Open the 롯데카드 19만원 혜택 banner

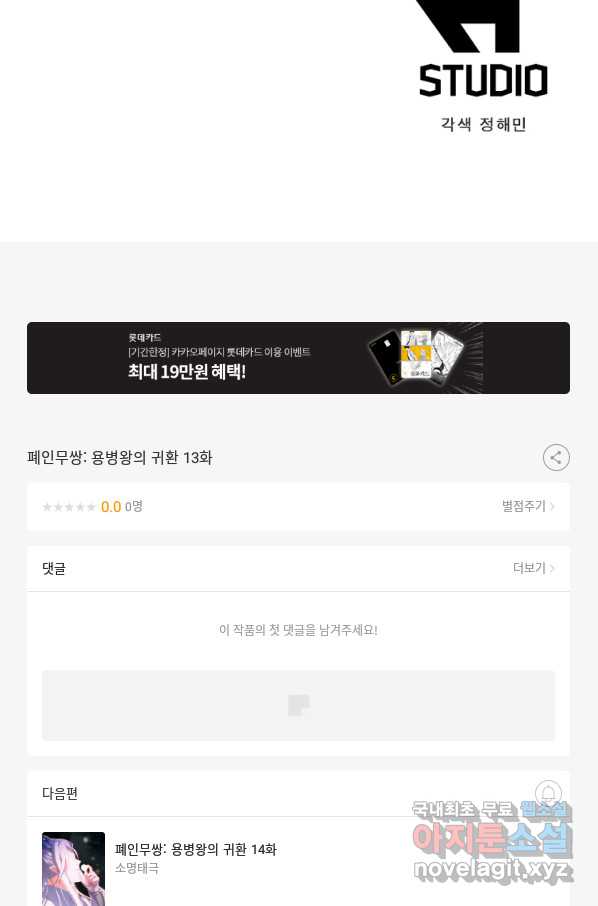(x=298, y=358)
